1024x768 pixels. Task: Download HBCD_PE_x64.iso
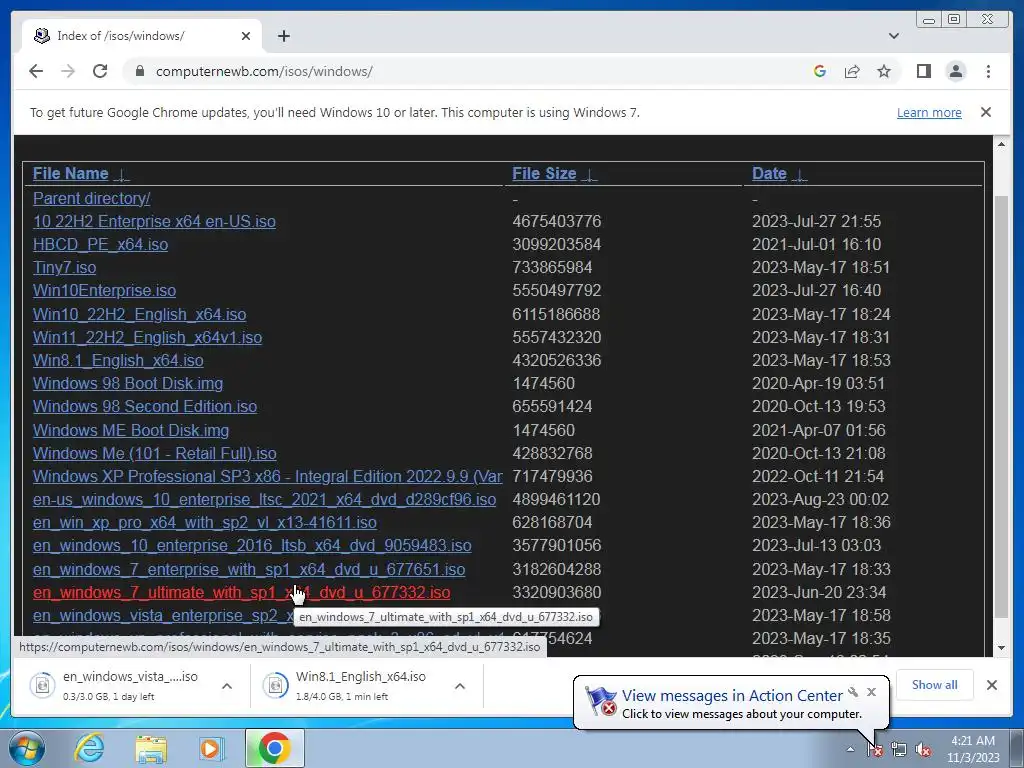coord(100,244)
